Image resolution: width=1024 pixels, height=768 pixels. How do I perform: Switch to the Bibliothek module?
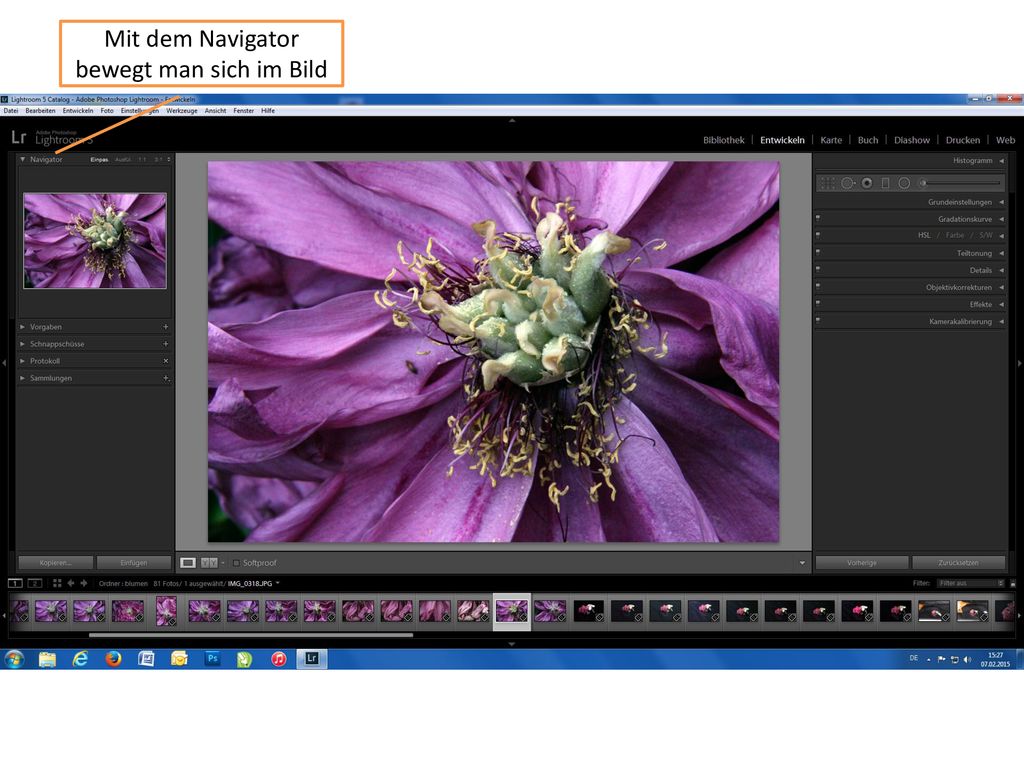pos(724,140)
